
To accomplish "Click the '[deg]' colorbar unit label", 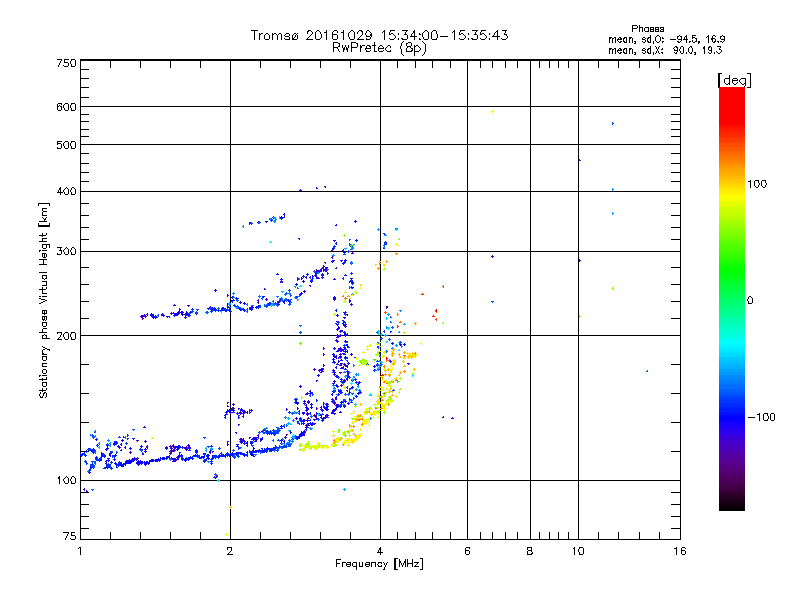I will tap(734, 80).
